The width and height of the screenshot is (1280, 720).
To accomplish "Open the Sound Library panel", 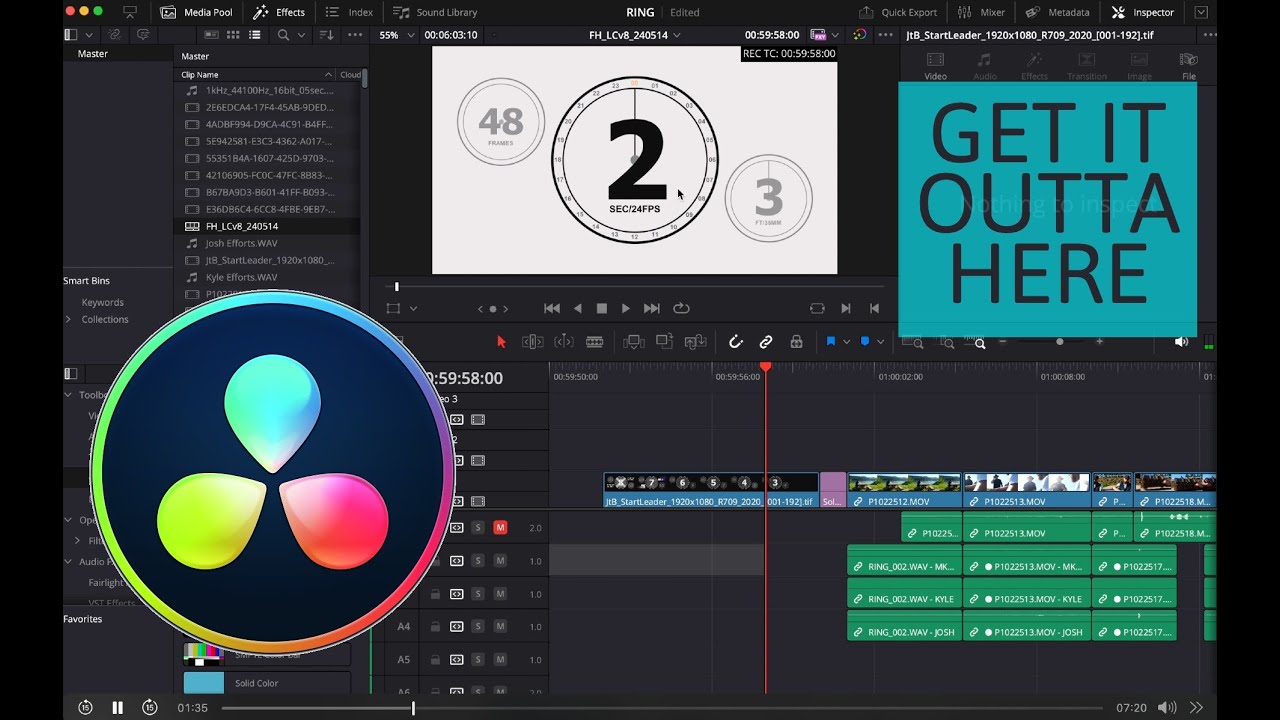I will [435, 12].
